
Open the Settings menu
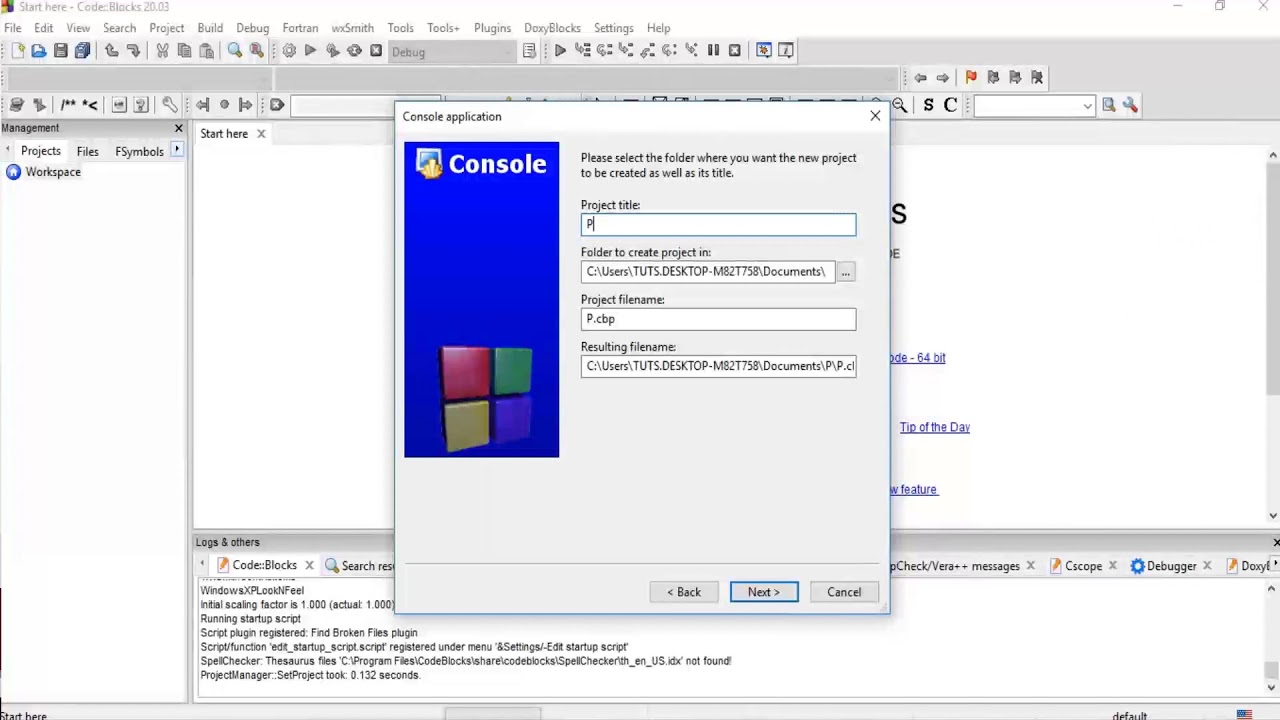tap(613, 28)
